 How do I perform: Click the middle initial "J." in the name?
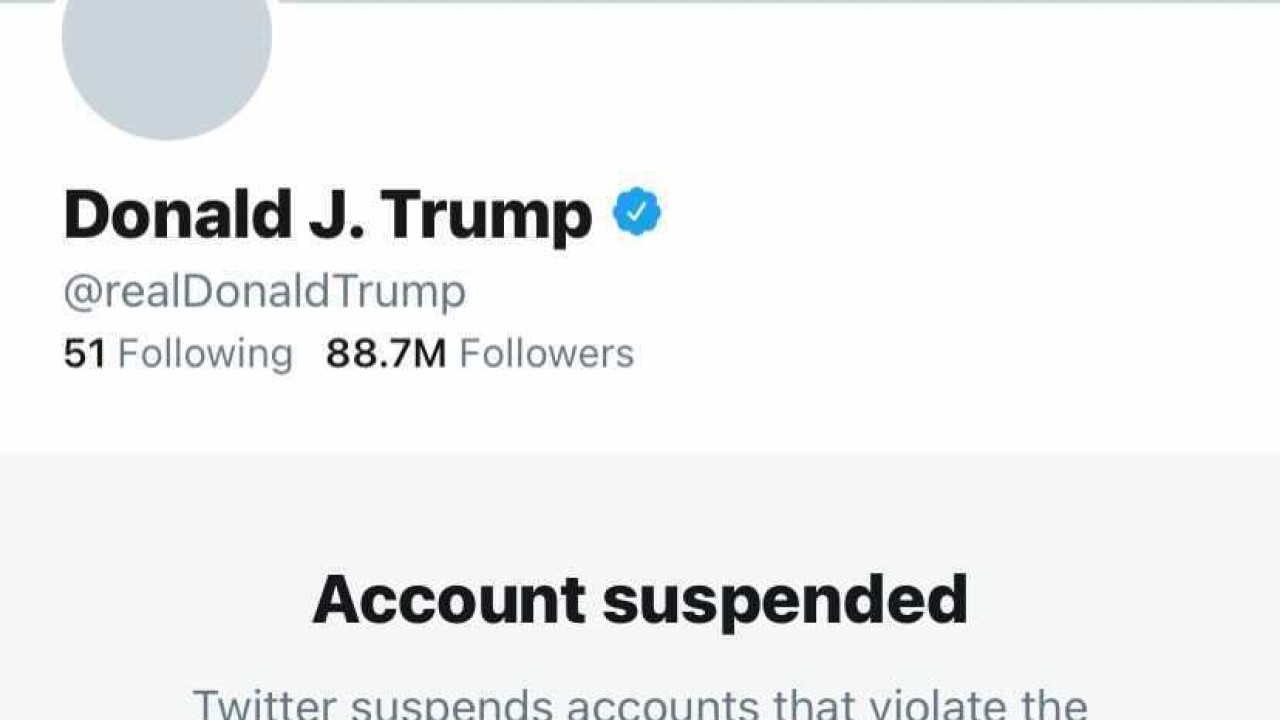click(x=336, y=214)
